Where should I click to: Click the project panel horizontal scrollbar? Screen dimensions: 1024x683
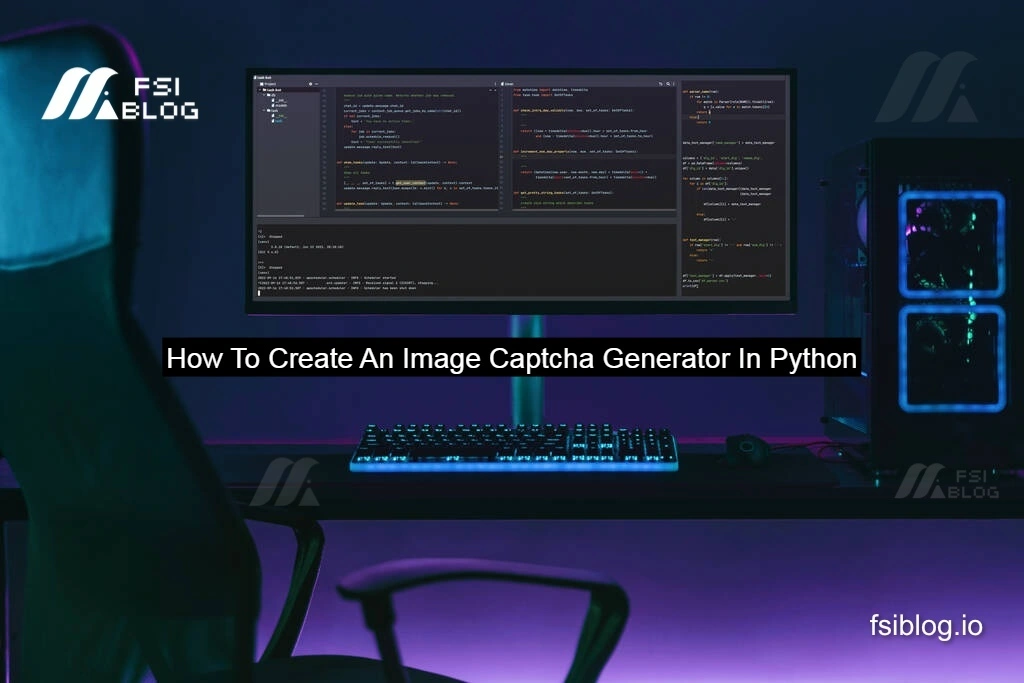tap(283, 214)
